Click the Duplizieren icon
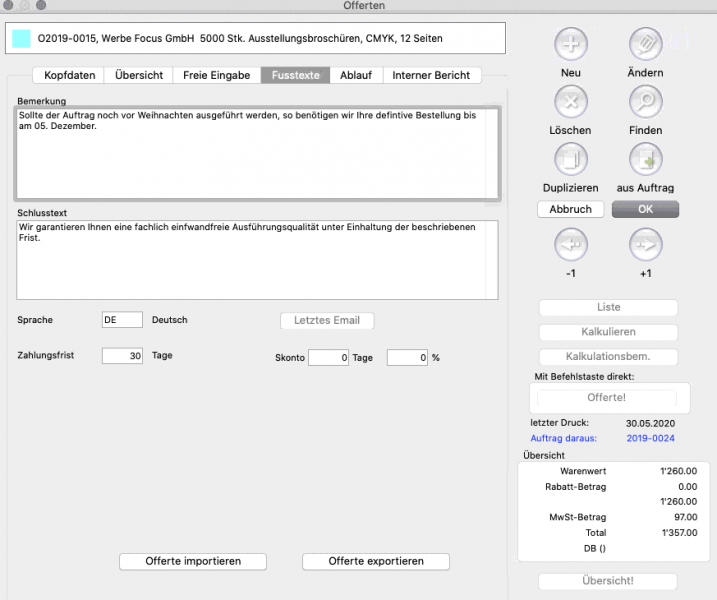Screen dimensions: 717x600 point(570,160)
